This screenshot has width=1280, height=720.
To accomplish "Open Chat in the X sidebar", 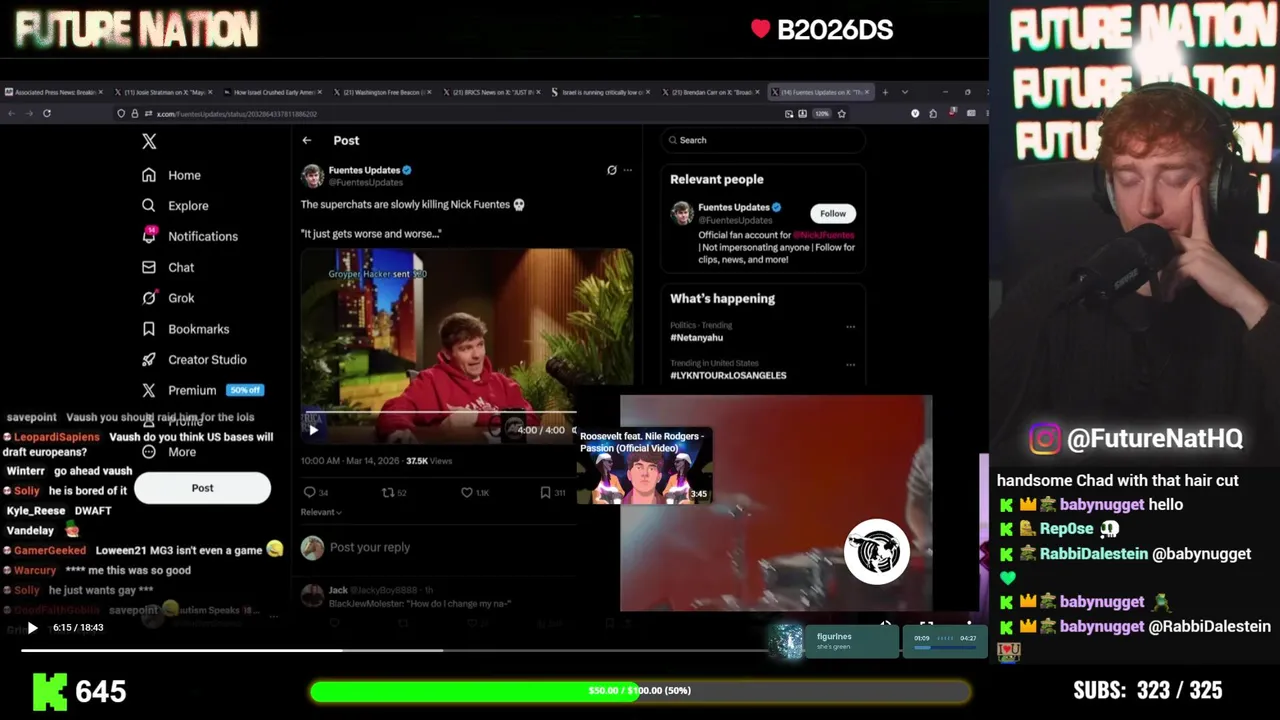I will (168, 267).
